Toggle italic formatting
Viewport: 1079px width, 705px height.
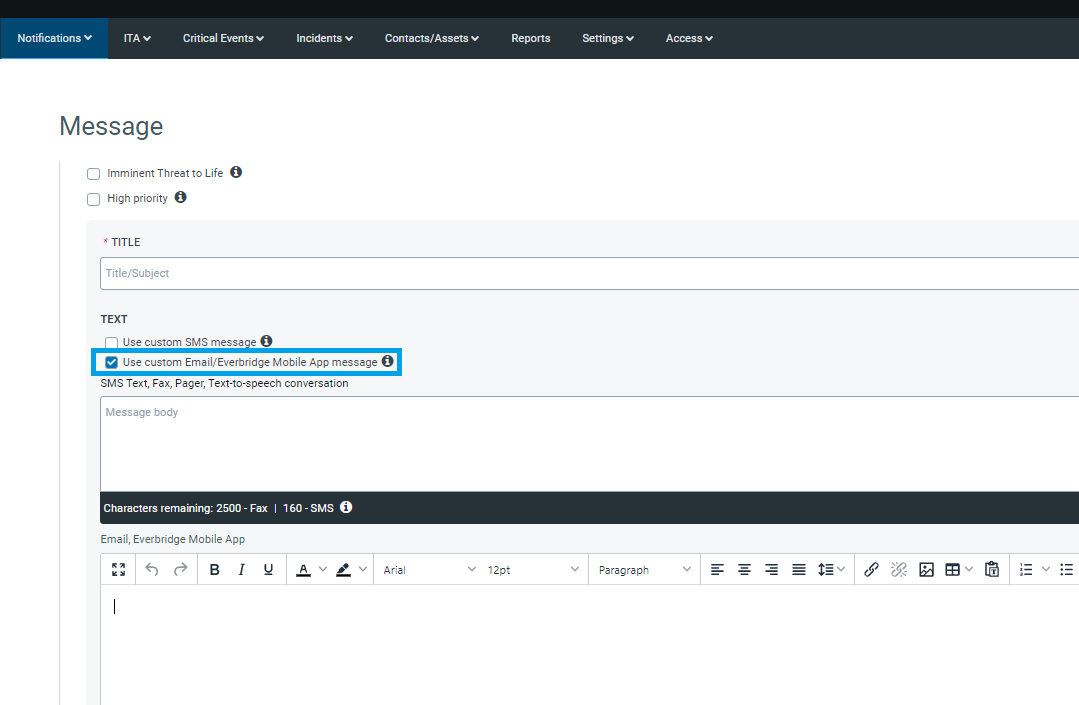pos(241,570)
